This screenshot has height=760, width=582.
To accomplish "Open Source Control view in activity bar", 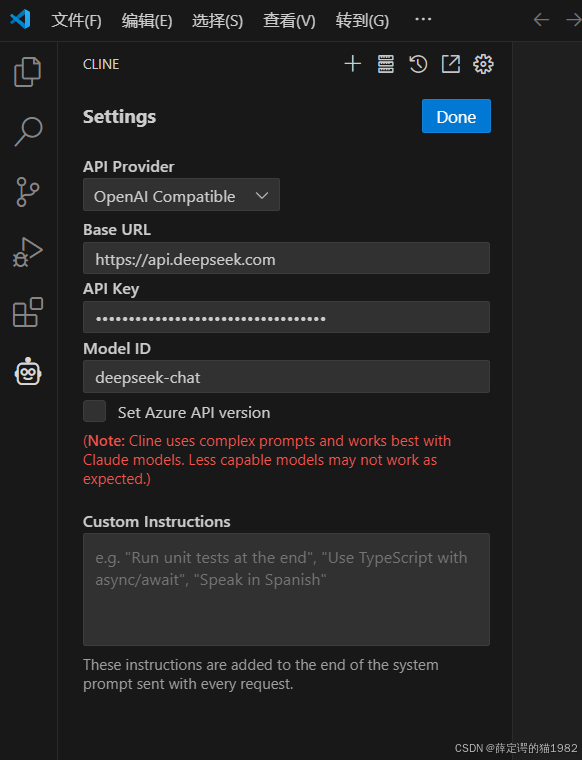I will [28, 192].
